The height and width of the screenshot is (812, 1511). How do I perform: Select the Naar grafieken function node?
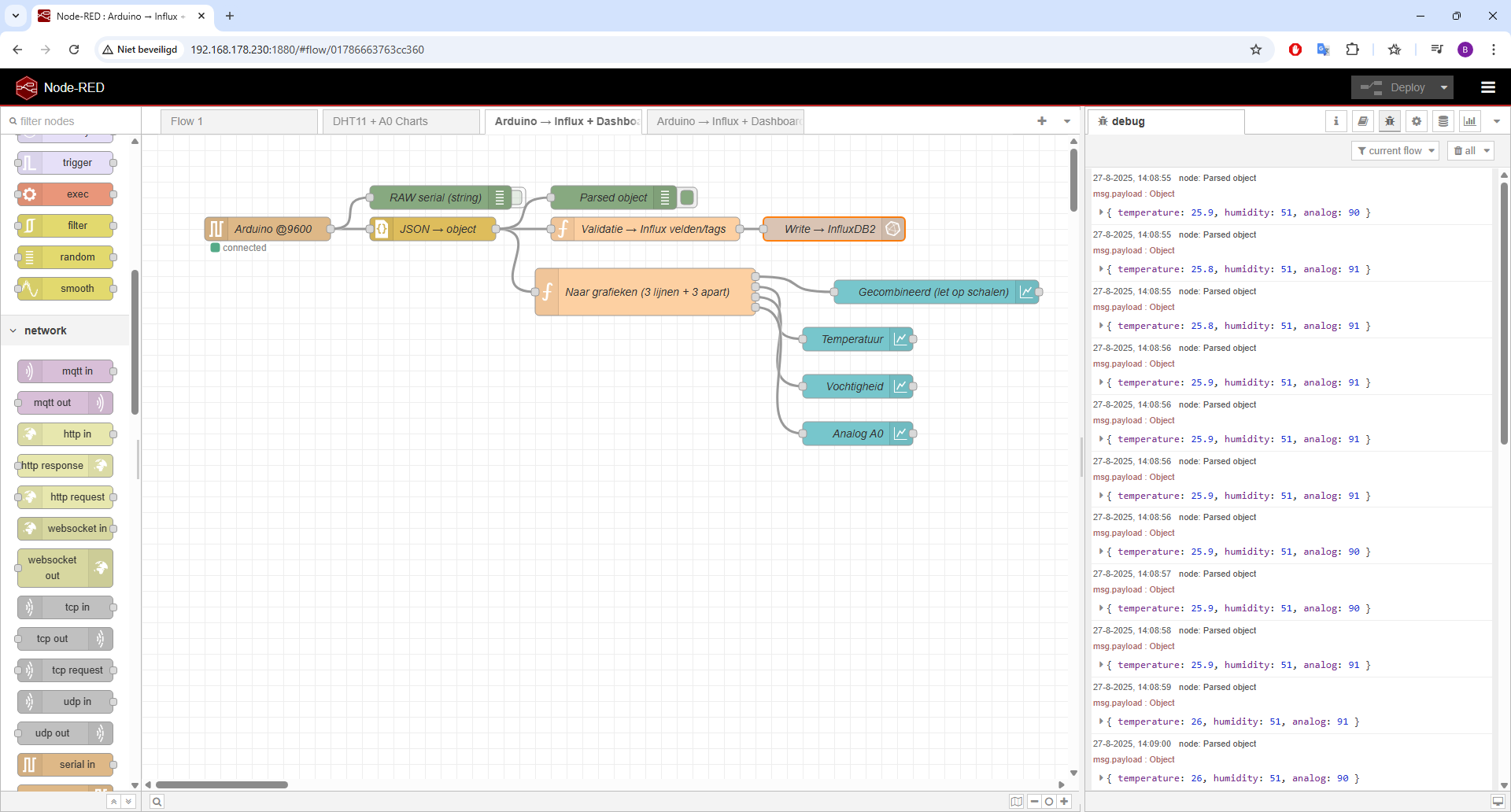coord(645,292)
